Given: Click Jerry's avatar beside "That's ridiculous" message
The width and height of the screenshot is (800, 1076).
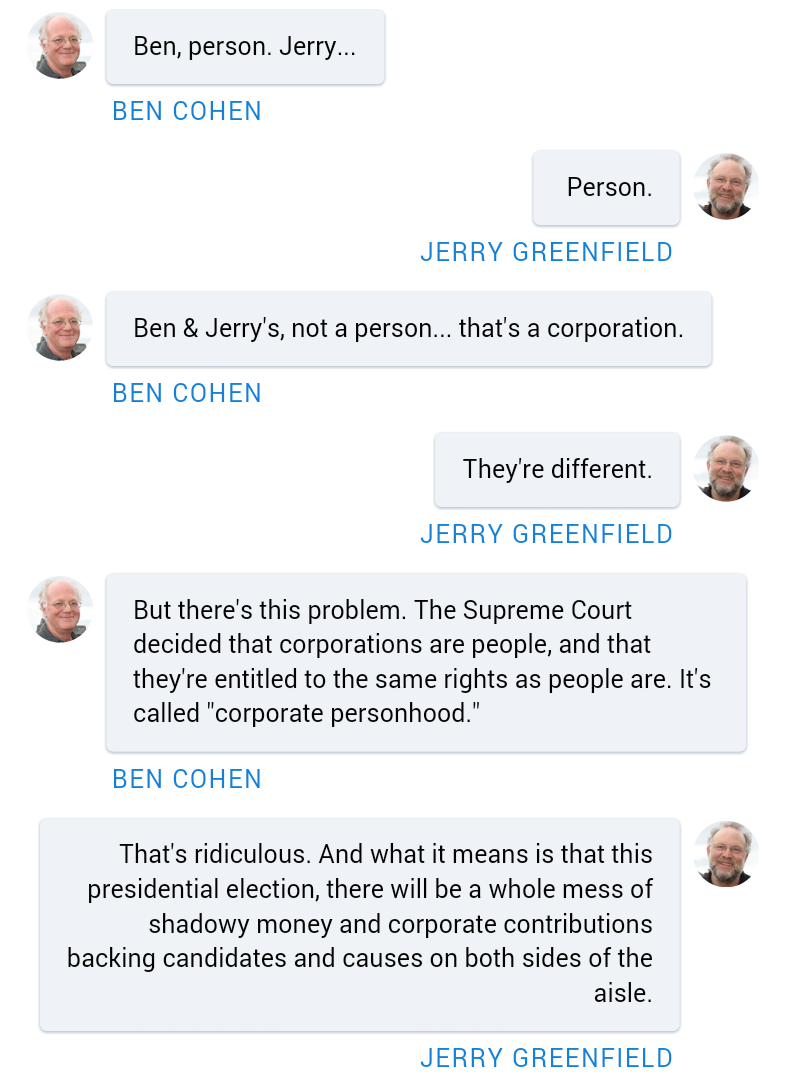Looking at the screenshot, I should tap(726, 855).
